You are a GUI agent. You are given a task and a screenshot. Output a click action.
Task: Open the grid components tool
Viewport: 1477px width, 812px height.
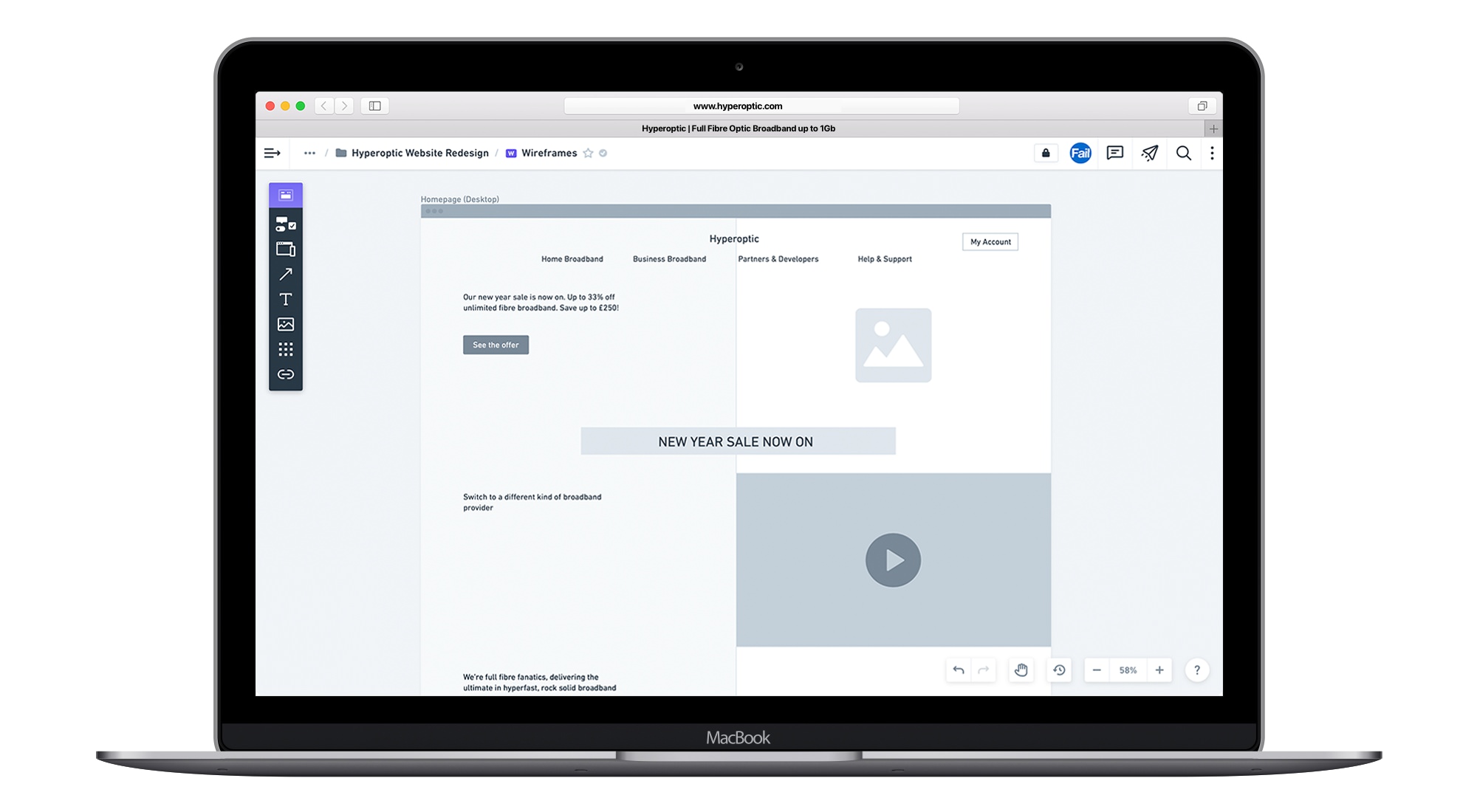click(286, 349)
